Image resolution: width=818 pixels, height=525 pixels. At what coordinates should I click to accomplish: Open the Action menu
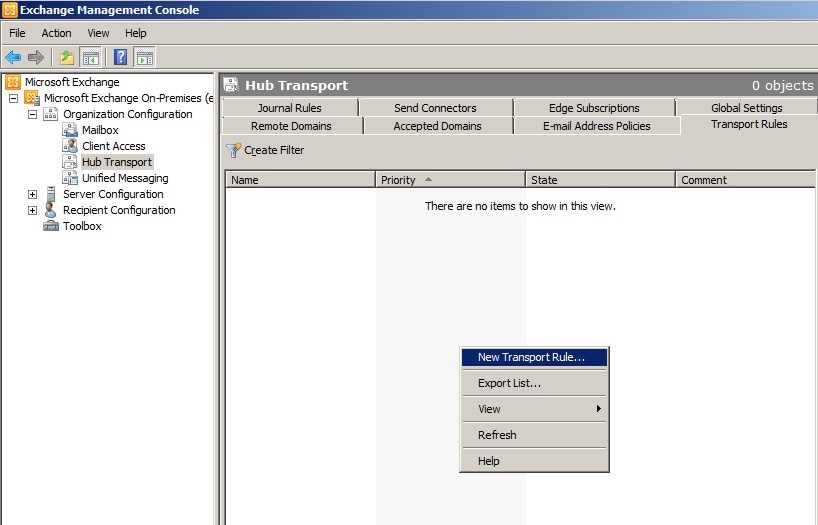[x=56, y=33]
